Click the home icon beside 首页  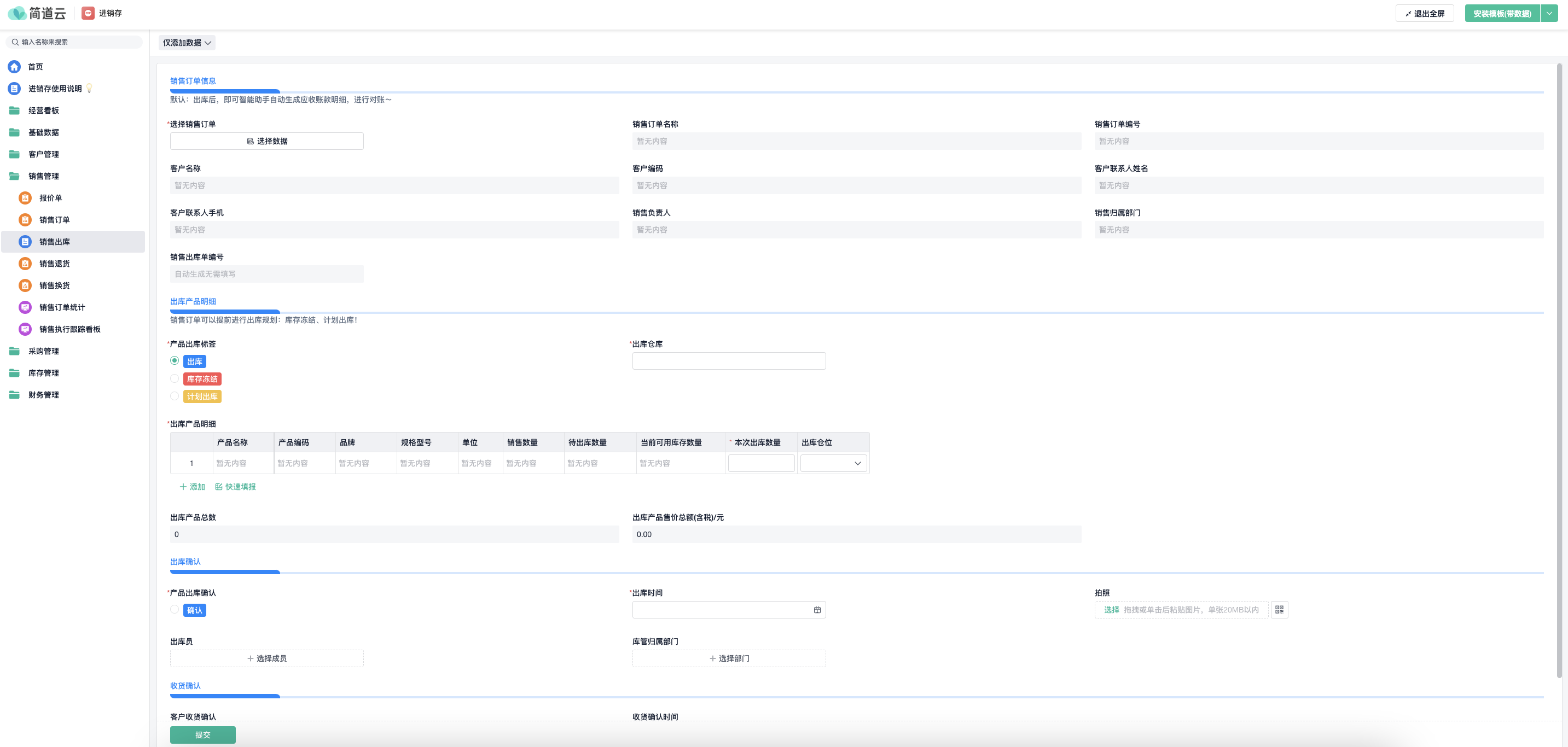14,67
